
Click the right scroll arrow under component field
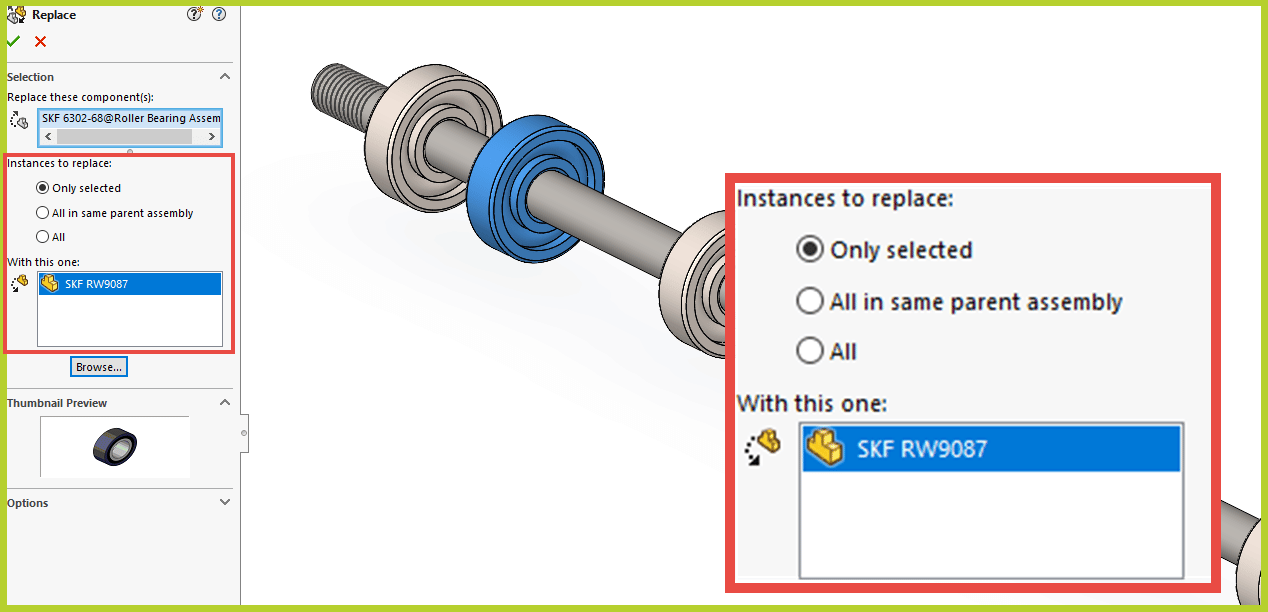point(213,136)
